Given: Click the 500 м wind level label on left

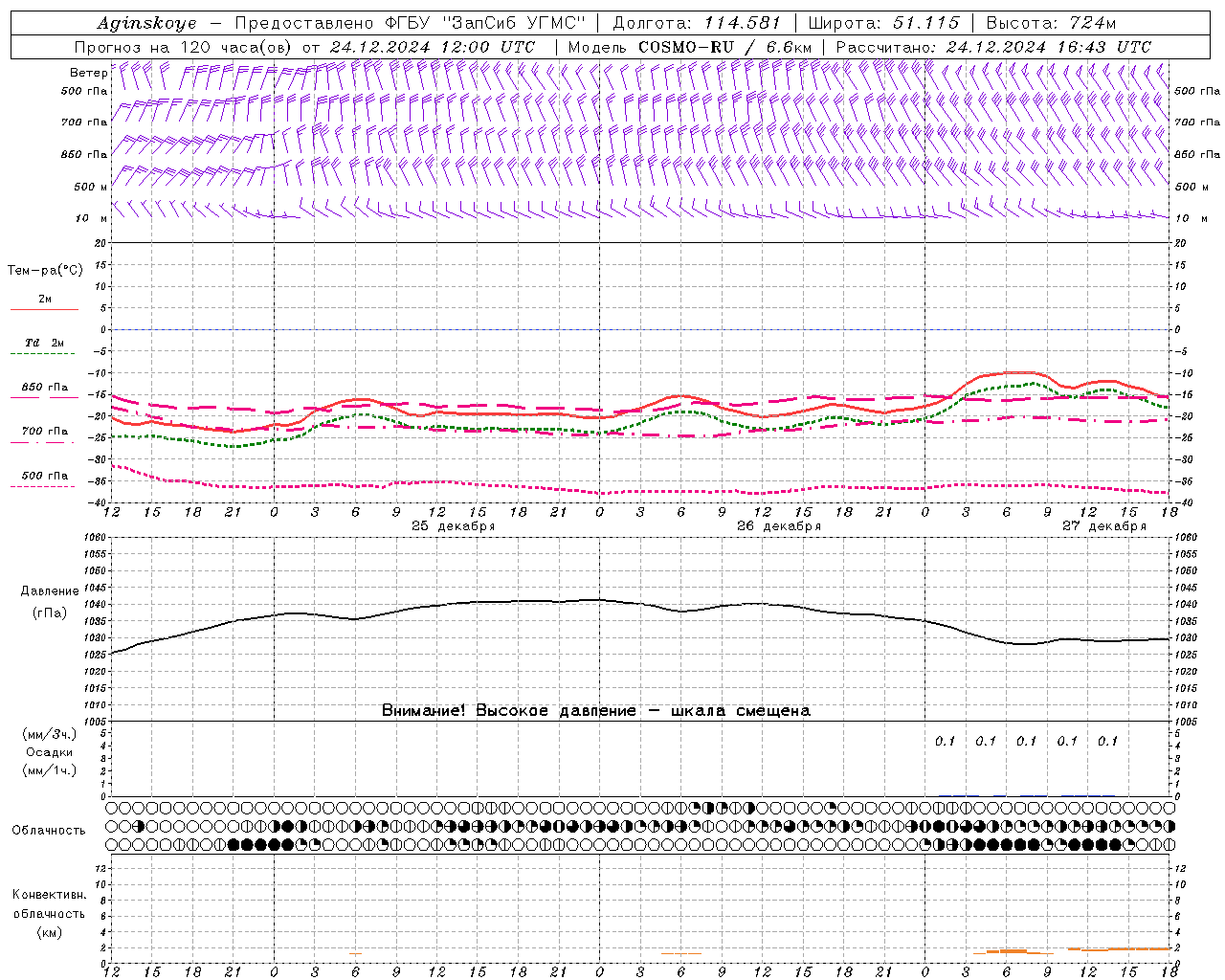Looking at the screenshot, I should 91,187.
